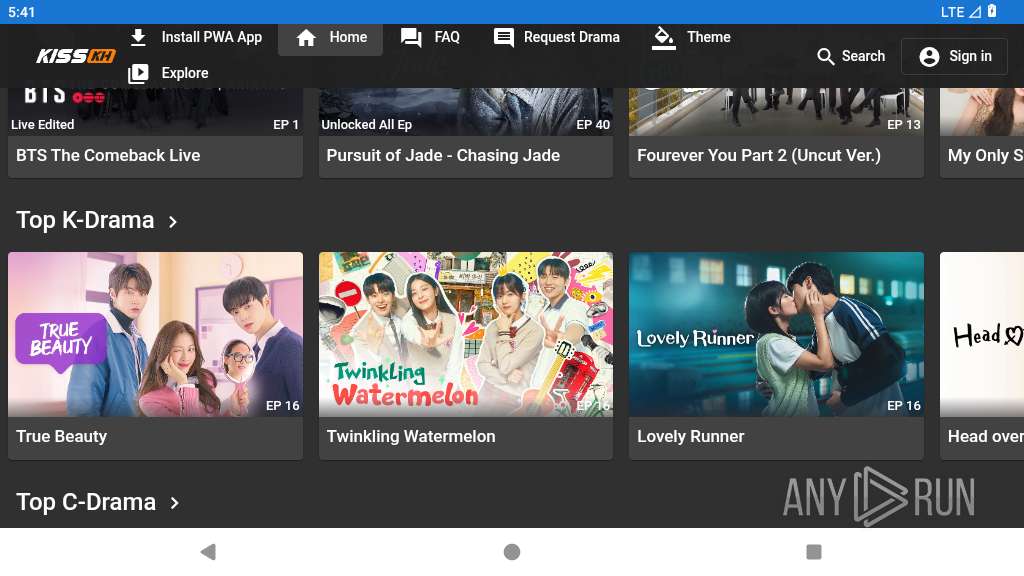Open Head over Heels poster thumbnail

982,334
